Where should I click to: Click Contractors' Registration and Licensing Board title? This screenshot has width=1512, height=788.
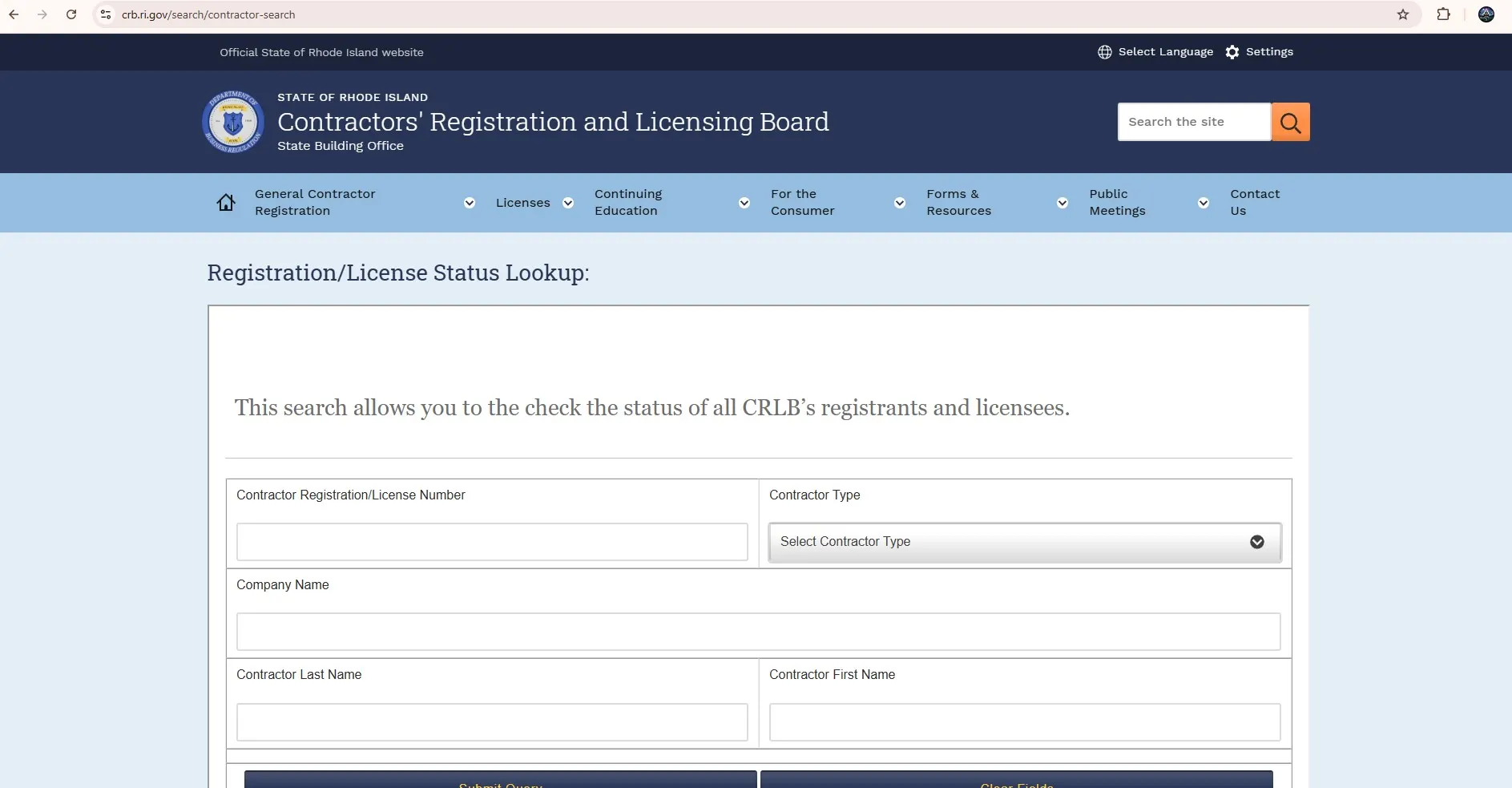[x=553, y=122]
